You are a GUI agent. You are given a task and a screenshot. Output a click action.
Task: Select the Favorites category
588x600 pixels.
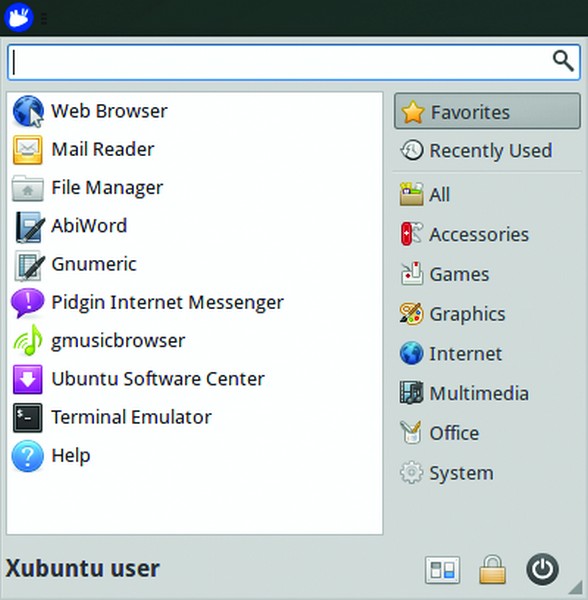(x=487, y=111)
